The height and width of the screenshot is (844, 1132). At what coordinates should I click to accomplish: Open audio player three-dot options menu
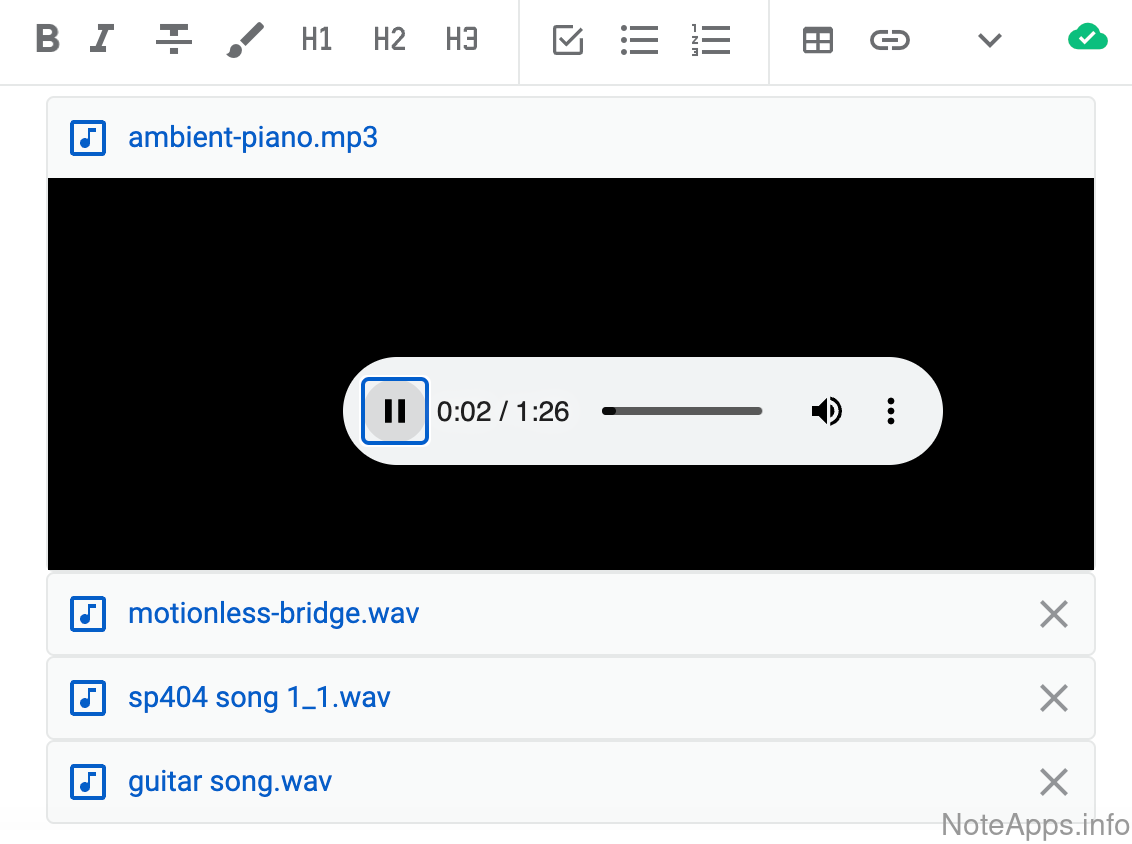[890, 411]
